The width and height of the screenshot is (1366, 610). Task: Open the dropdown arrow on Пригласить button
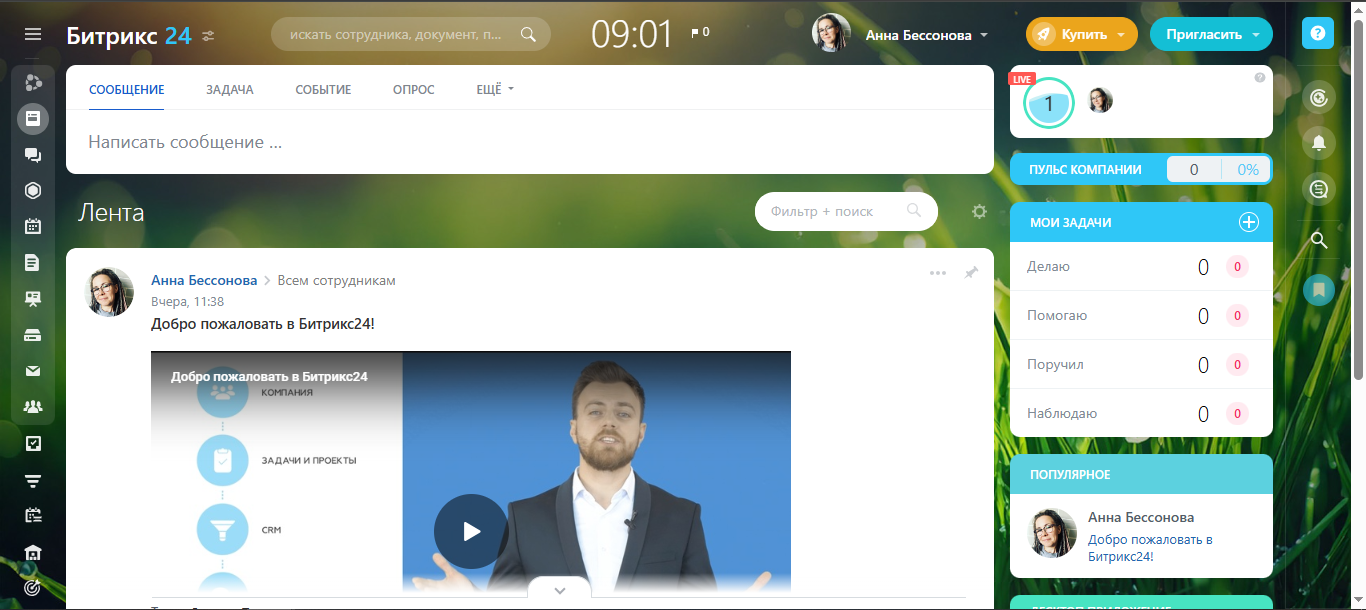(x=1255, y=35)
